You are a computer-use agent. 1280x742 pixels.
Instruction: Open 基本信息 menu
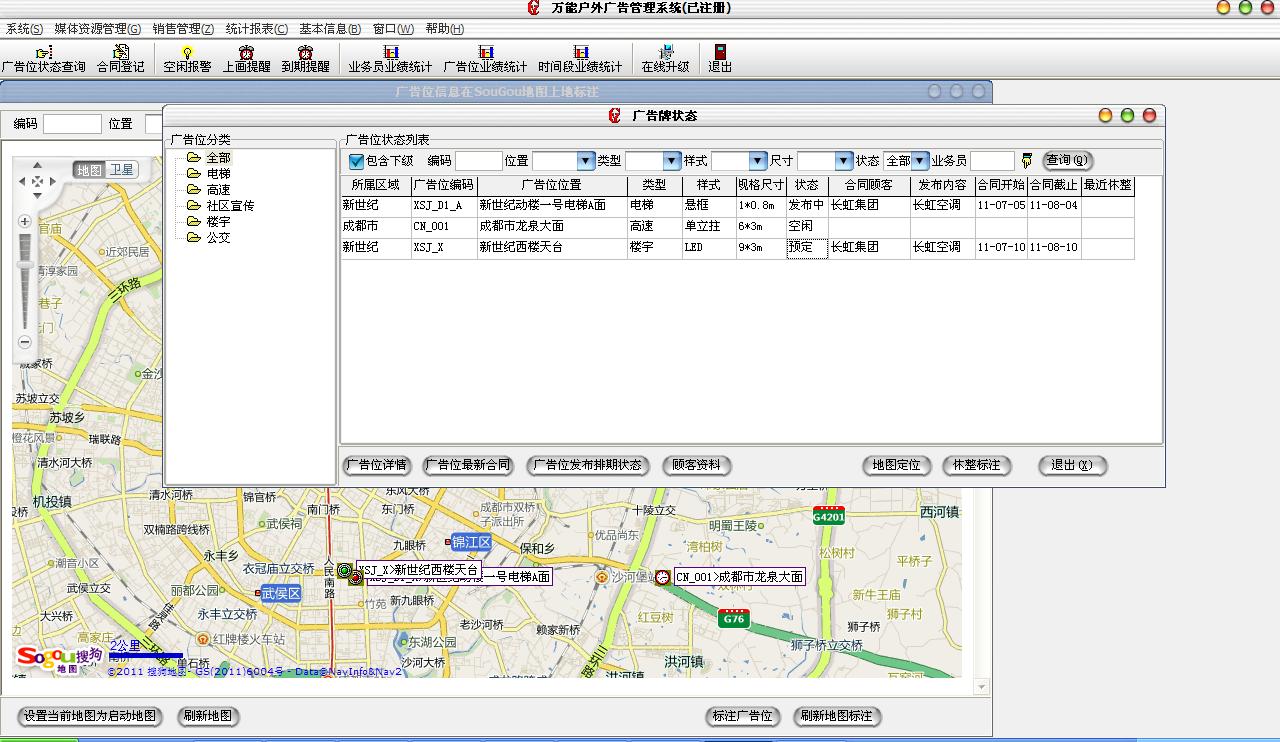[330, 29]
